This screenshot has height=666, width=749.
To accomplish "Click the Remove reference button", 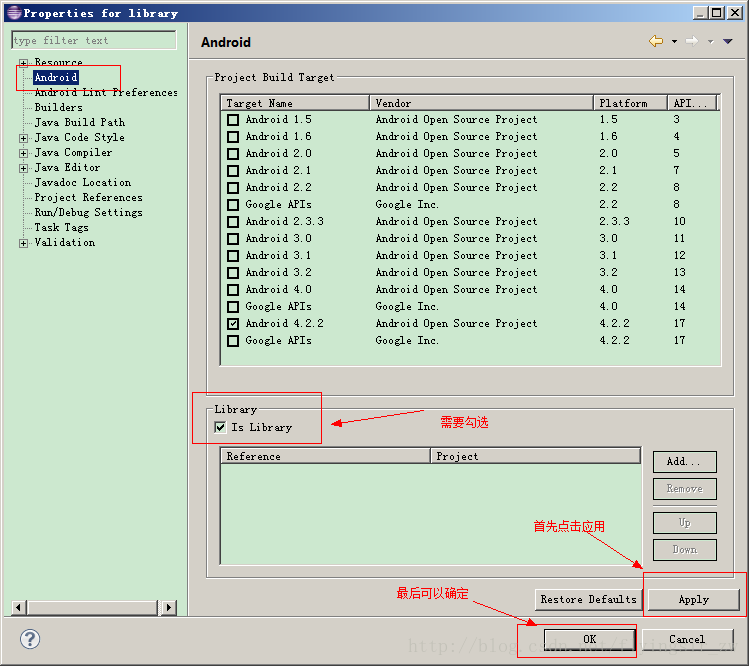I will click(x=685, y=488).
